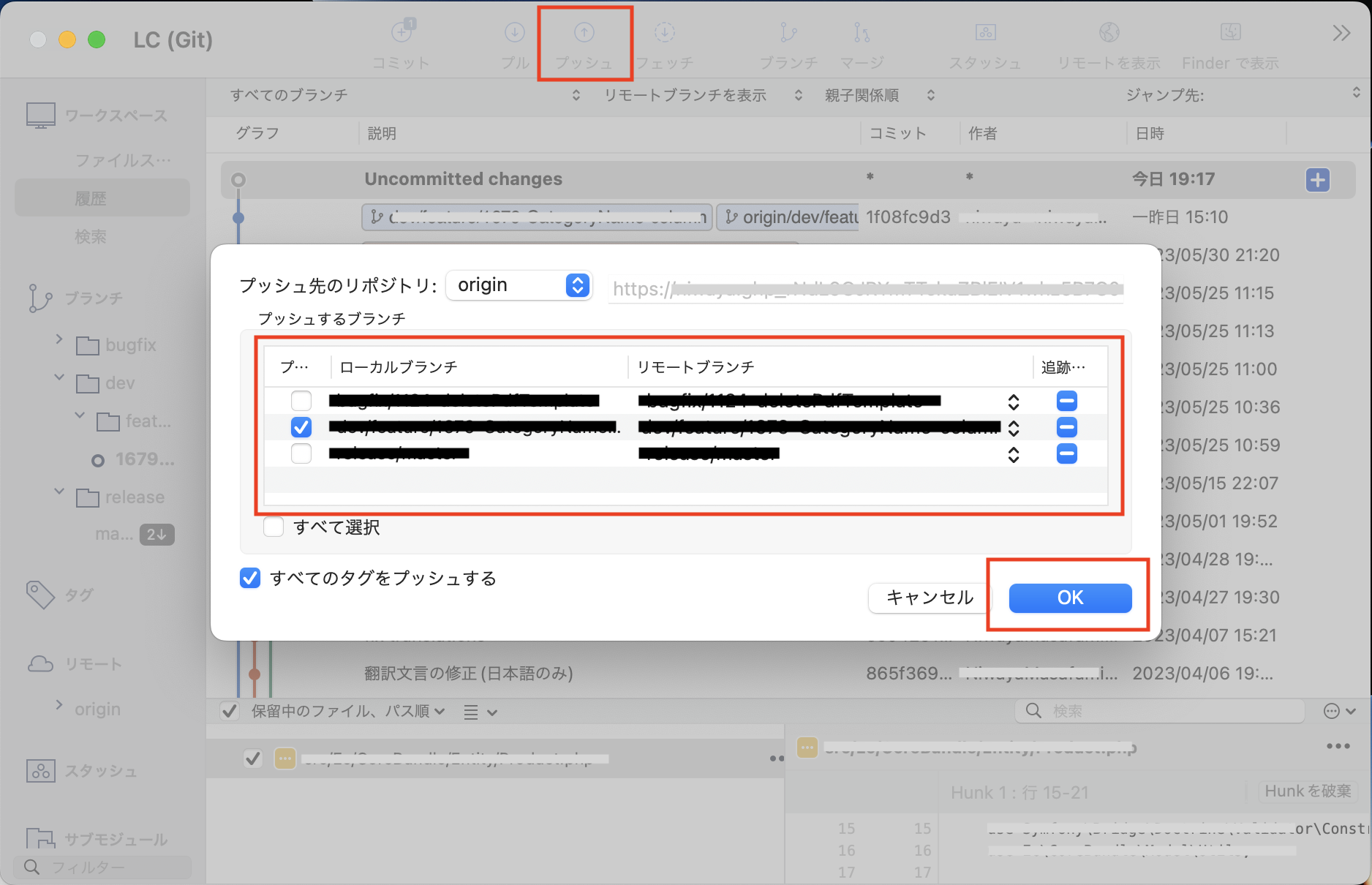Viewport: 1372px width, 885px height.
Task: Select the プル (Pull) toolbar icon
Action: click(514, 40)
